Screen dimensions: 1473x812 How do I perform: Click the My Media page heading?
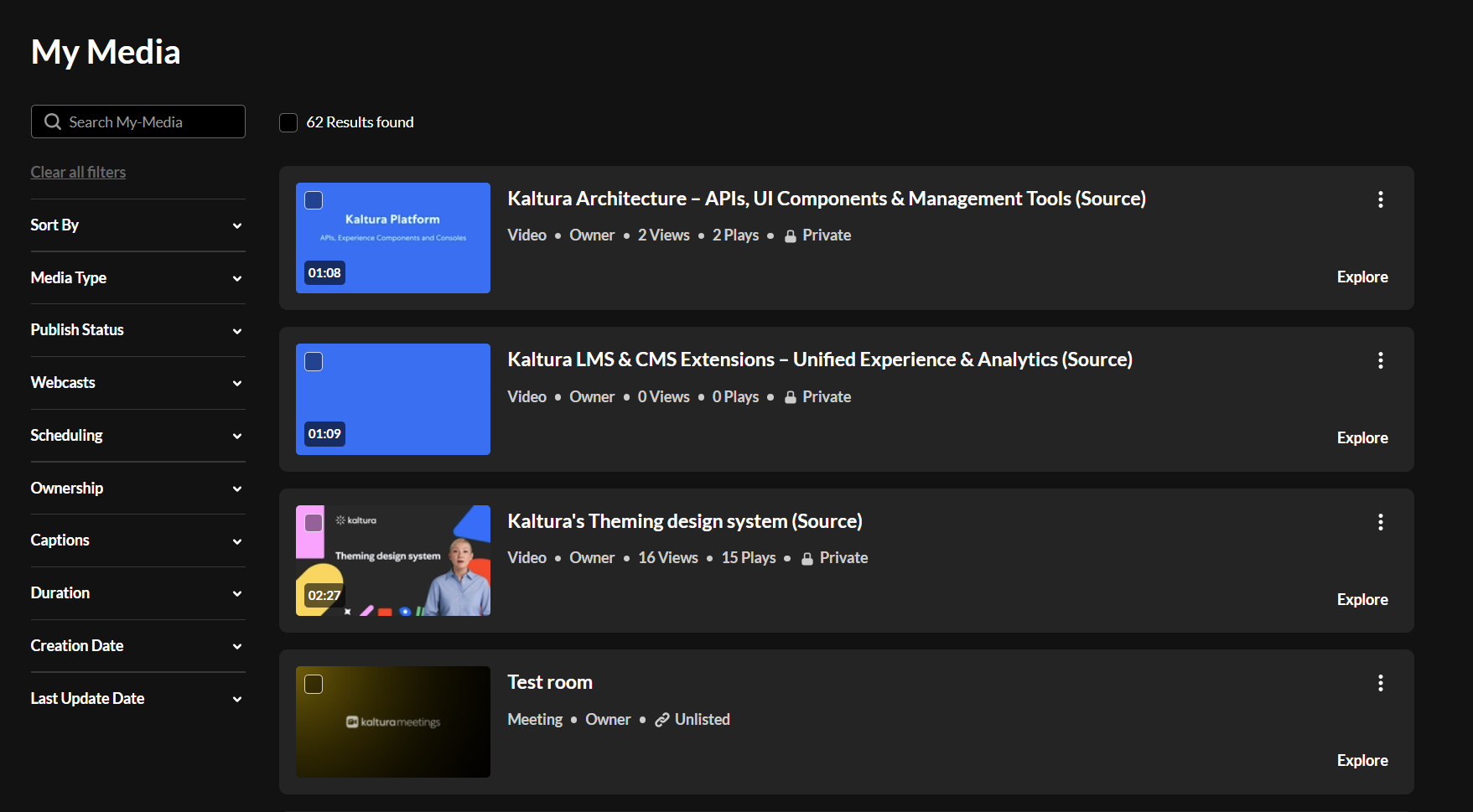click(x=106, y=52)
